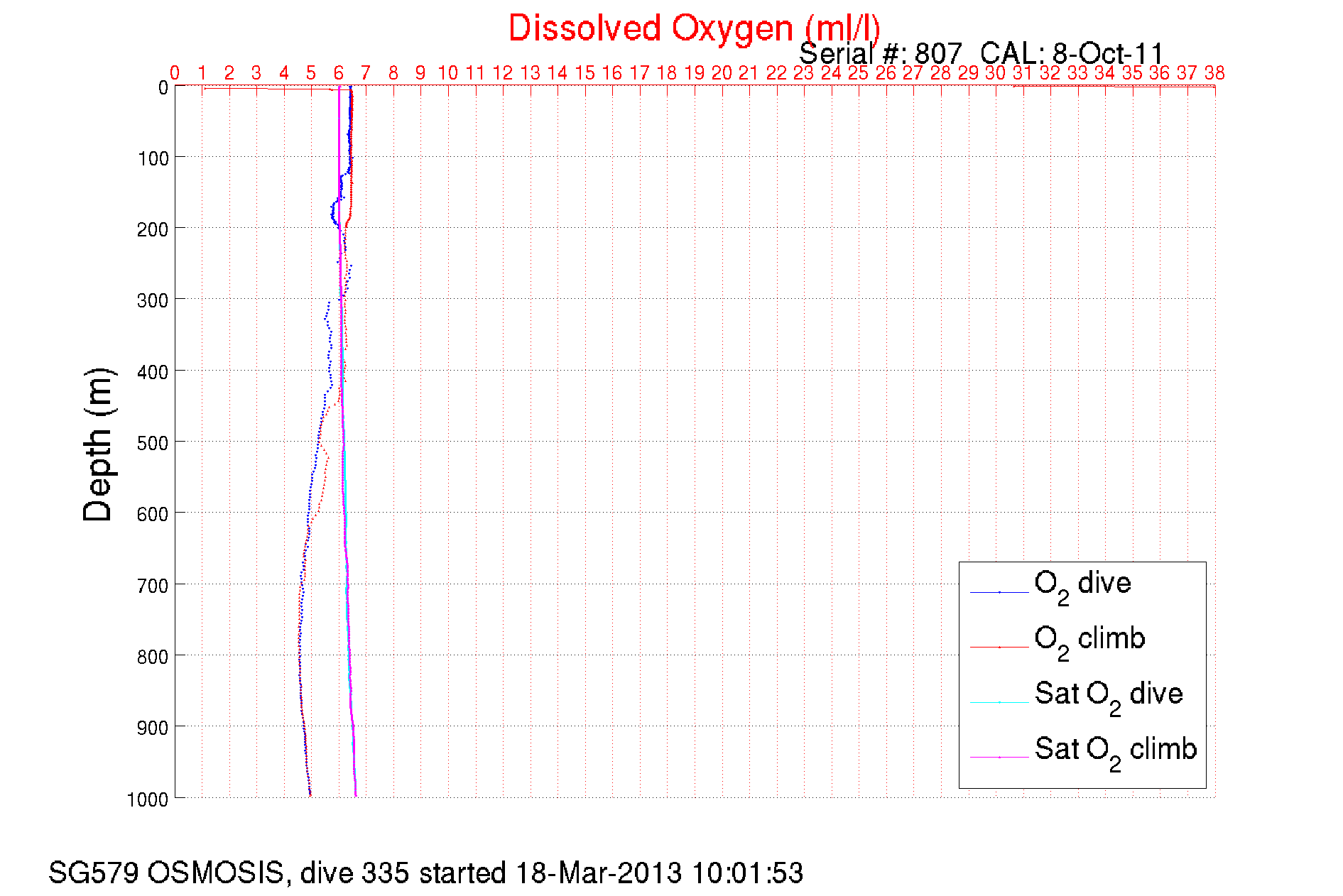The width and height of the screenshot is (1343, 896).
Task: Click the magenta line sample for Sat O2 climb
Action: point(999,757)
